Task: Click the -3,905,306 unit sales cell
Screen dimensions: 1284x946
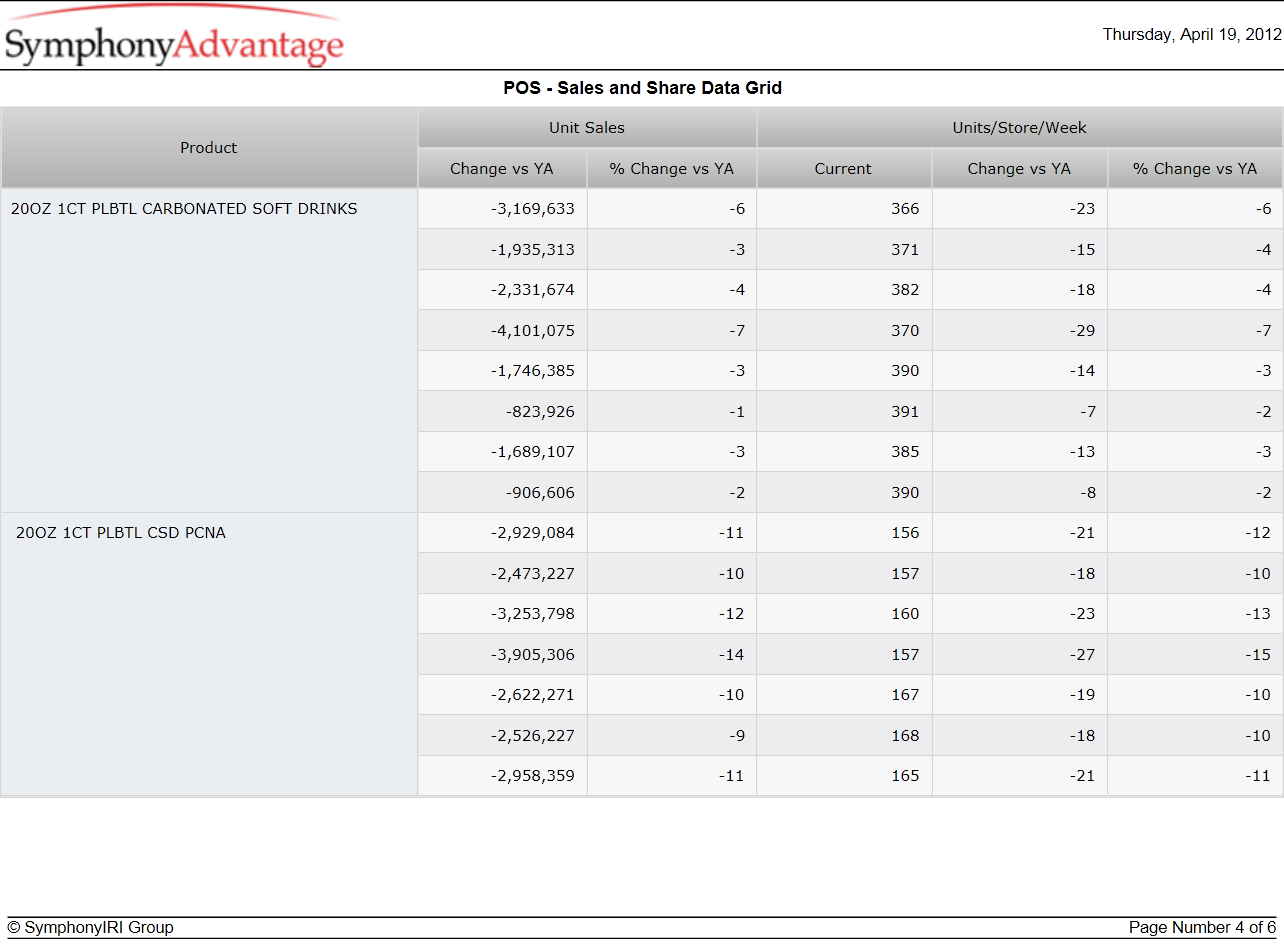Action: [502, 655]
